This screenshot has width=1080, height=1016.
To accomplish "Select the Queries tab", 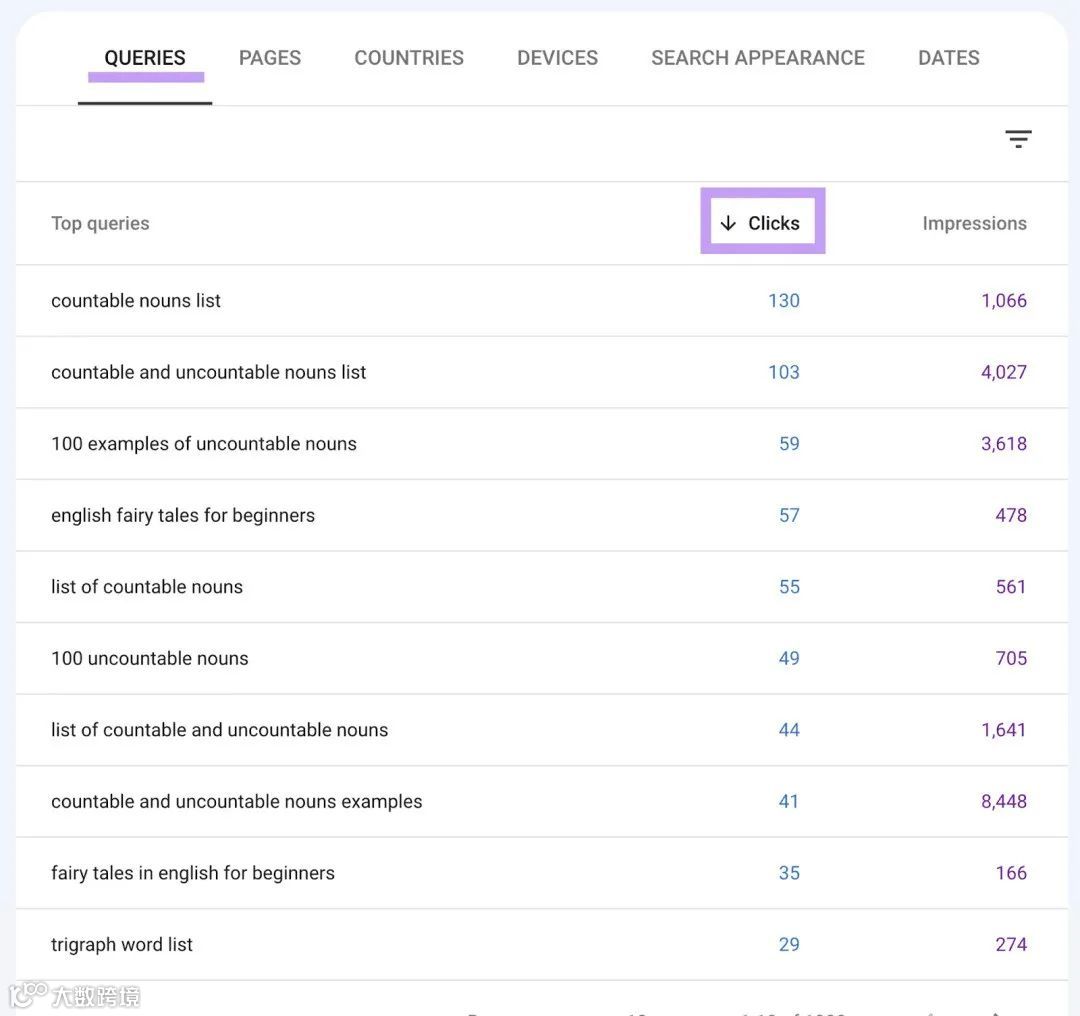I will coord(145,58).
